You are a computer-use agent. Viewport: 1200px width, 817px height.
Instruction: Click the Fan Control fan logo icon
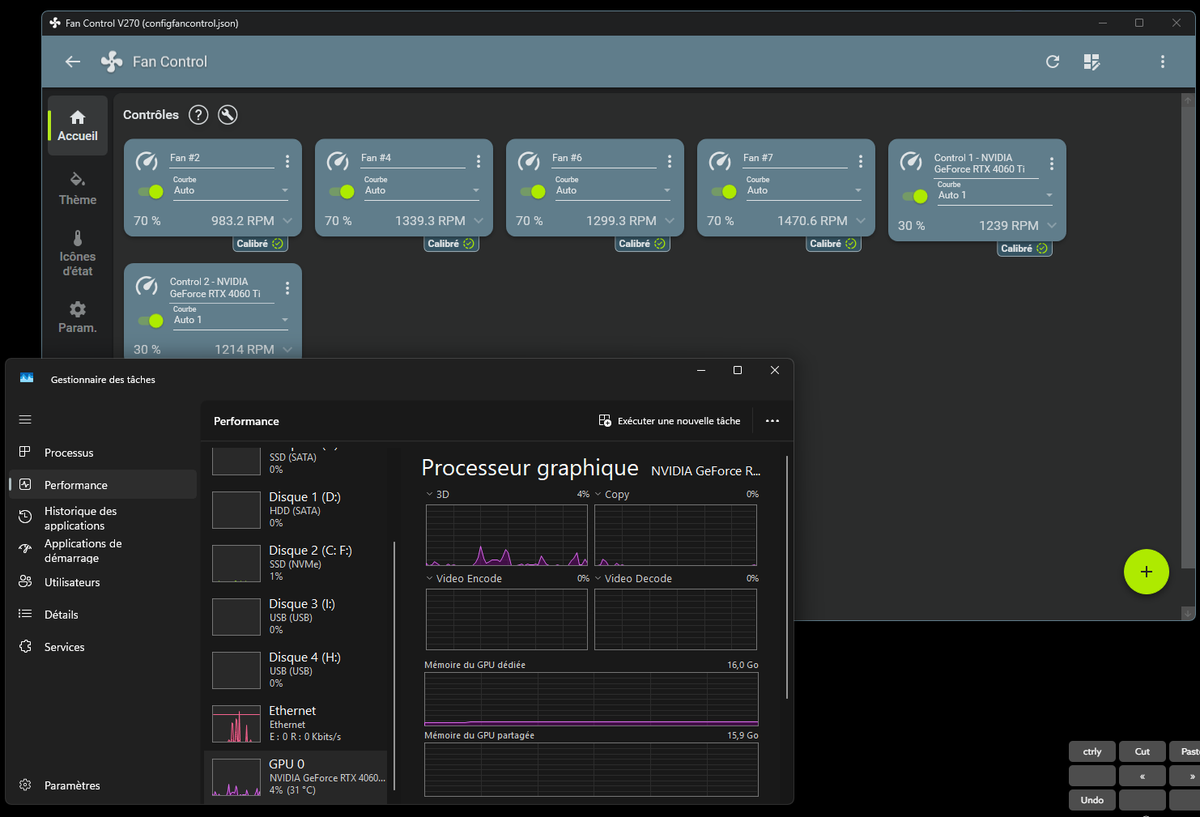(x=112, y=62)
